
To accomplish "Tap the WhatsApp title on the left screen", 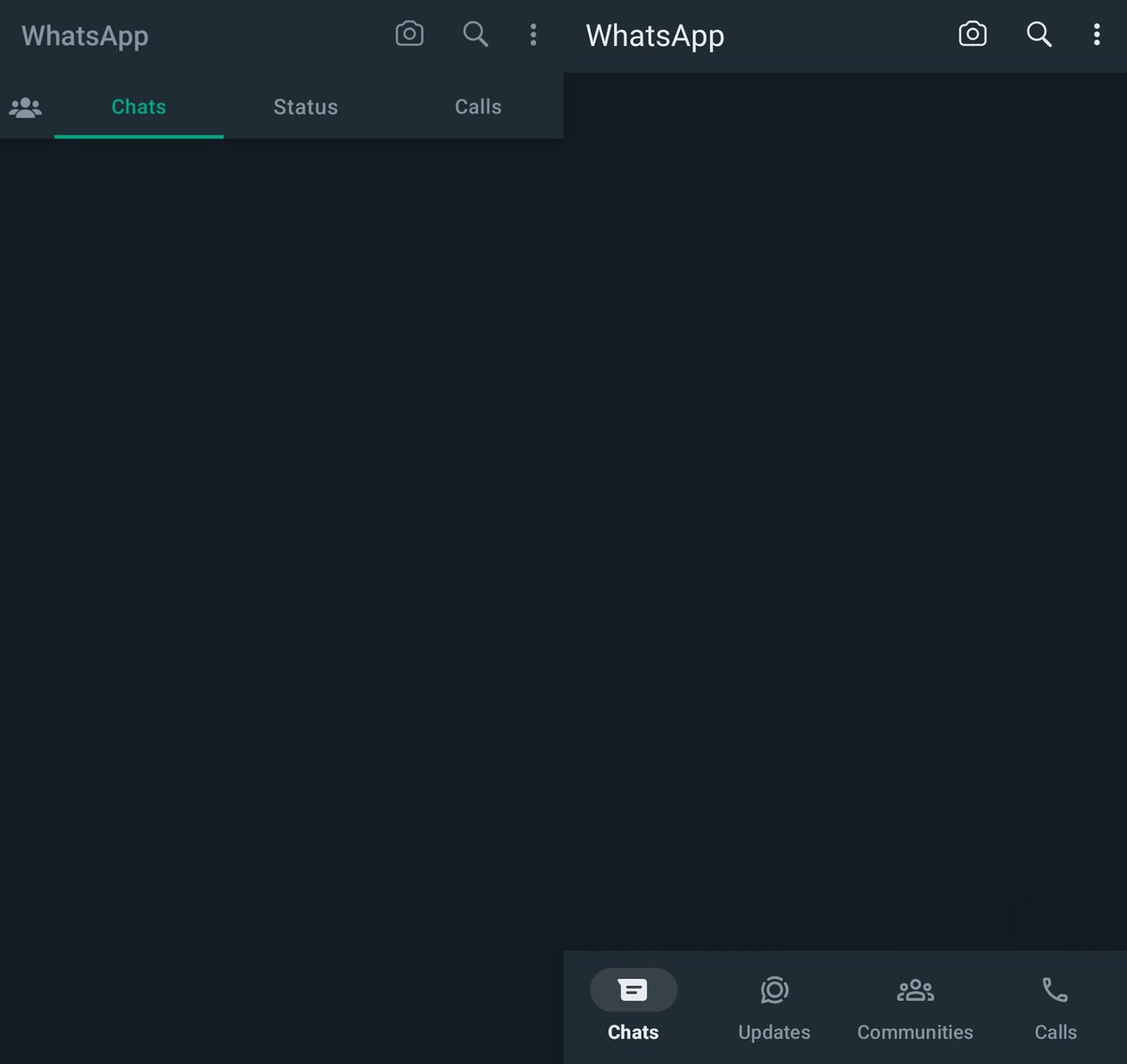I will click(85, 36).
